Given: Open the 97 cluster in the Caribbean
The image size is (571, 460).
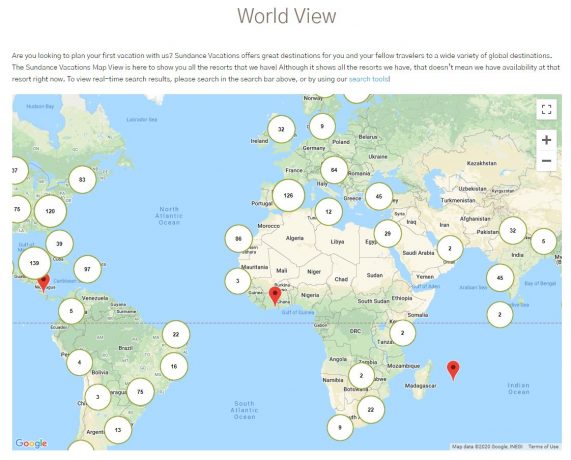Looking at the screenshot, I should pyautogui.click(x=87, y=269).
